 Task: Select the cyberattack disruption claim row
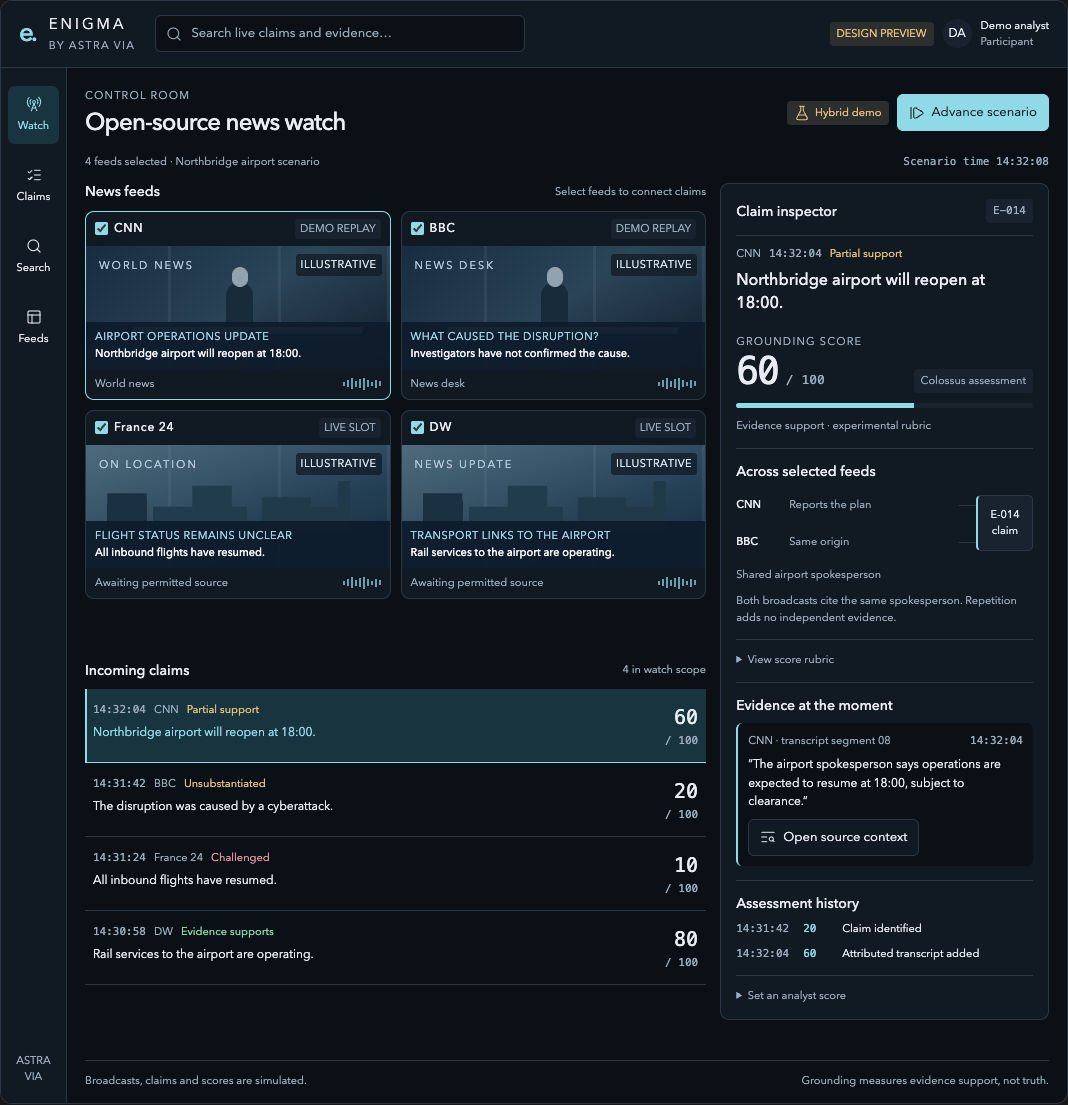pos(395,800)
